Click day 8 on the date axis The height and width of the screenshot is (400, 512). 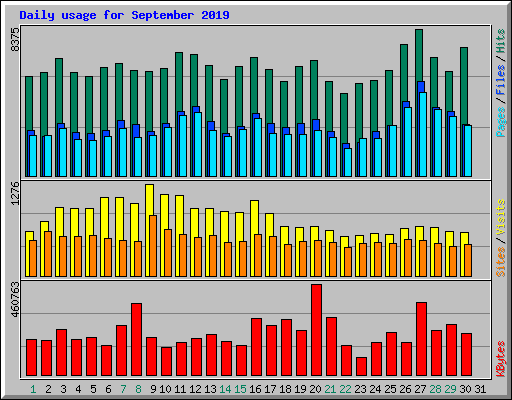tap(138, 389)
